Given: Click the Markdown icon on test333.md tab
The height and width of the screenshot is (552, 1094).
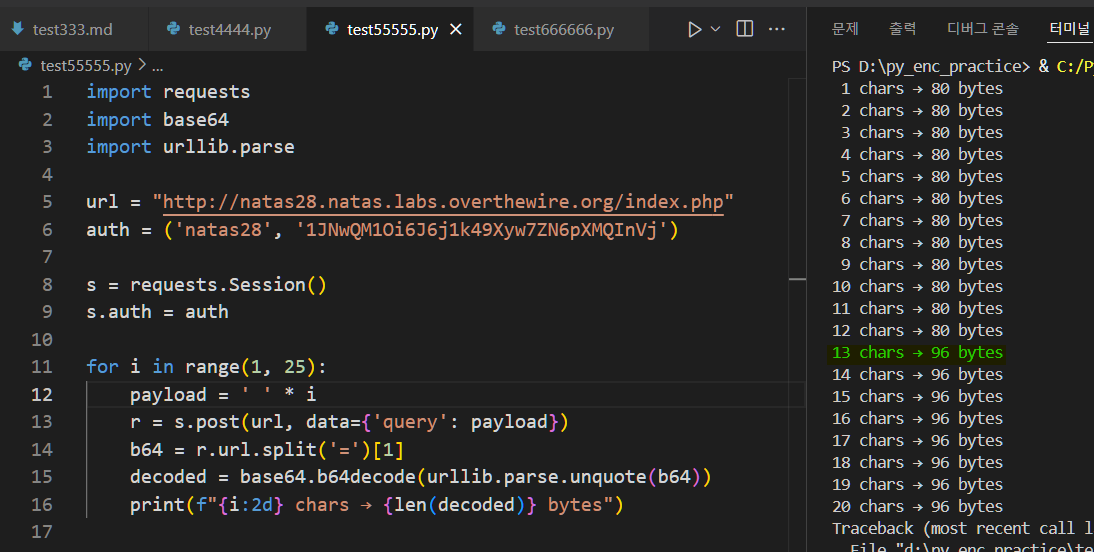Looking at the screenshot, I should click(x=17, y=29).
